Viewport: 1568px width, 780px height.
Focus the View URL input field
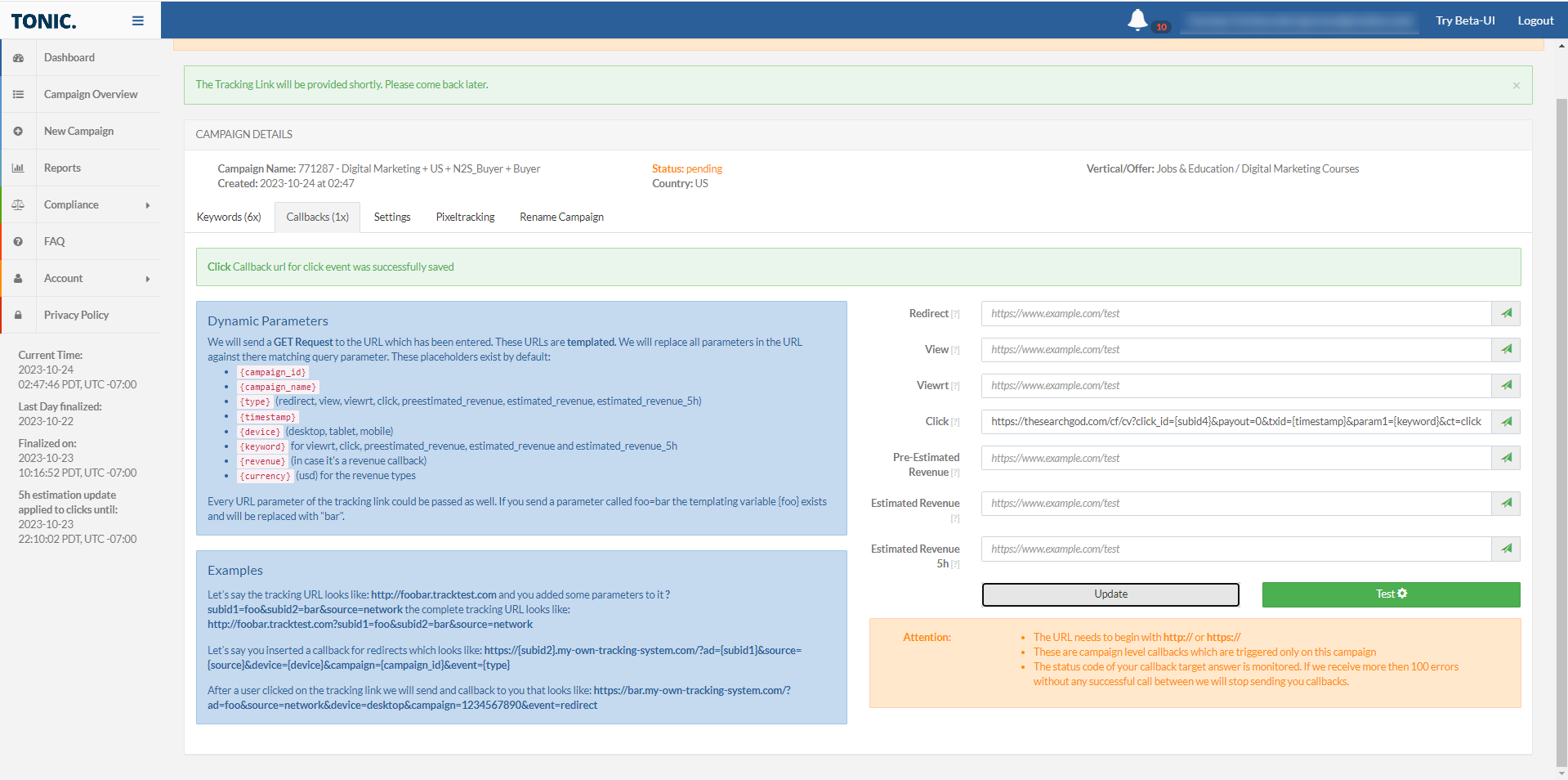point(1236,349)
